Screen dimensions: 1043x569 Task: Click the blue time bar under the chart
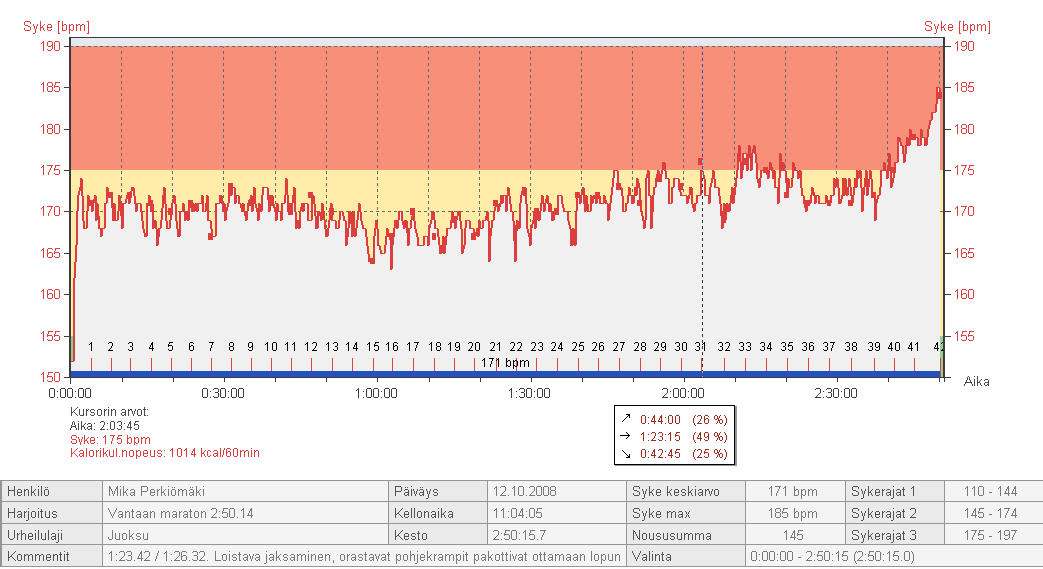(x=300, y=374)
